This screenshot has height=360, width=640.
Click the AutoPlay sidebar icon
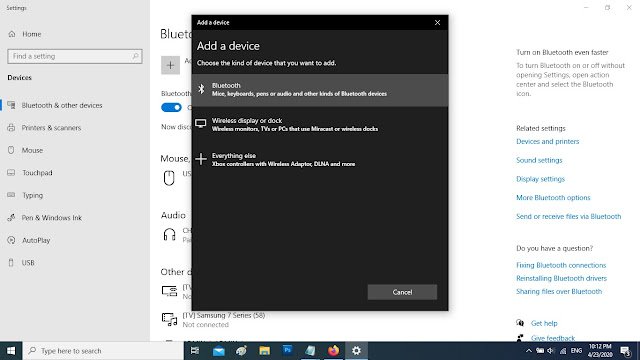point(11,240)
